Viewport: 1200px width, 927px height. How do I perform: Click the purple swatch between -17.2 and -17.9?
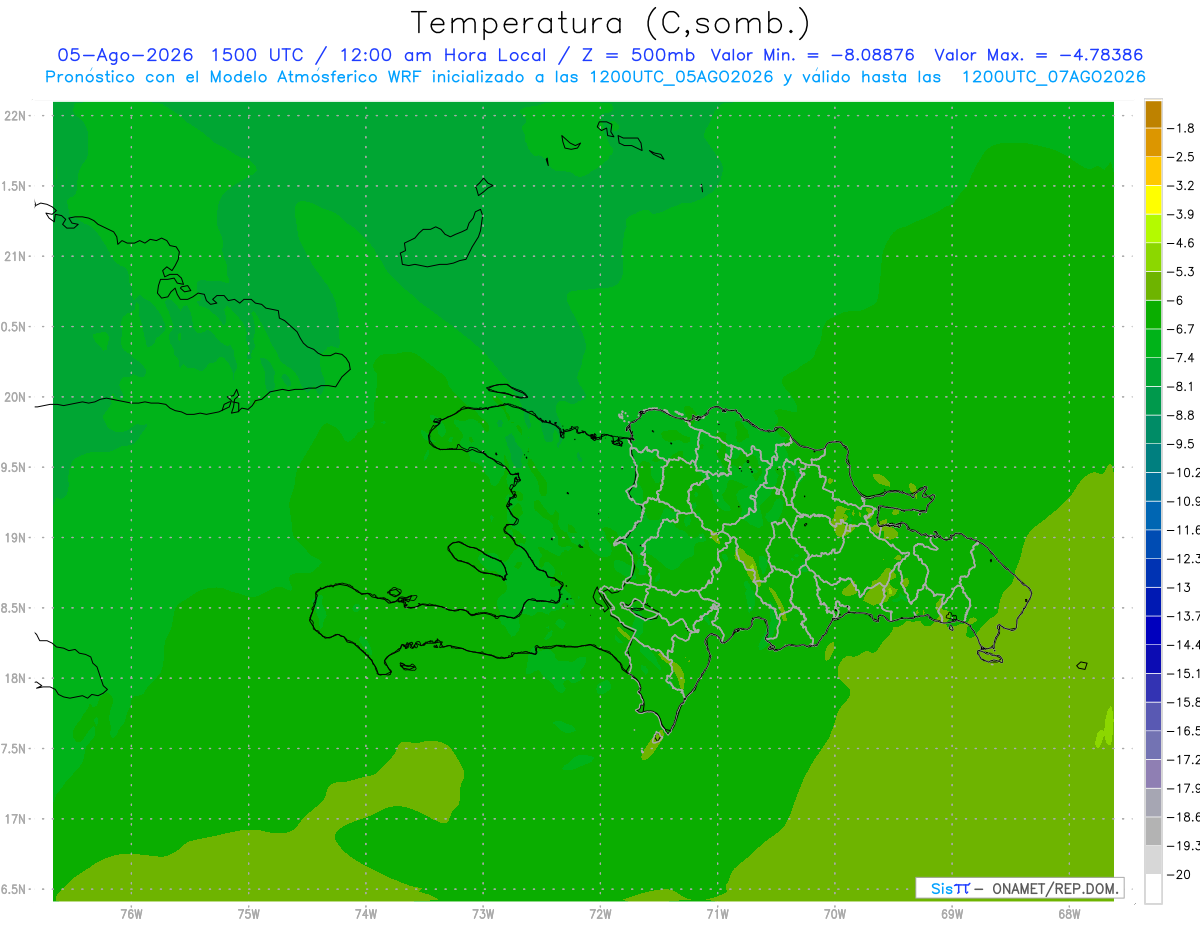pyautogui.click(x=1153, y=773)
